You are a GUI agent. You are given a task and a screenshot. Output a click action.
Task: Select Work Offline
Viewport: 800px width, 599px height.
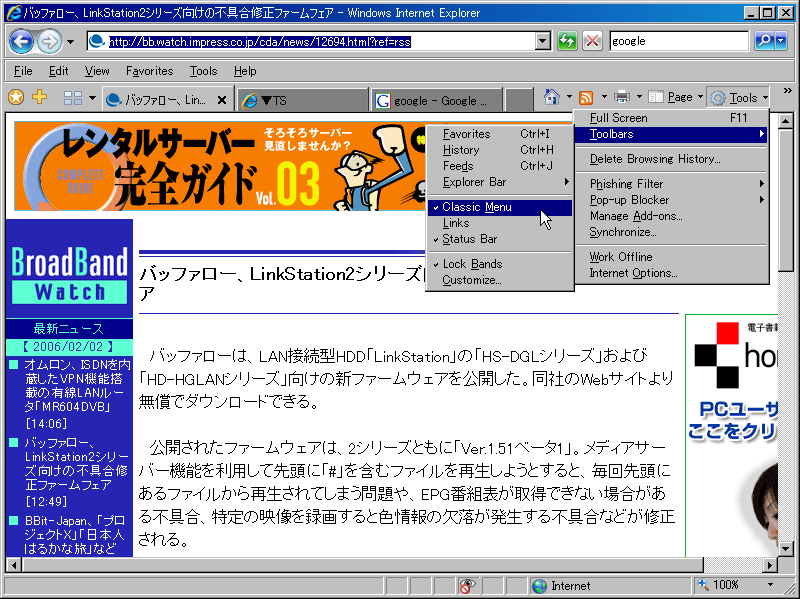(671, 257)
